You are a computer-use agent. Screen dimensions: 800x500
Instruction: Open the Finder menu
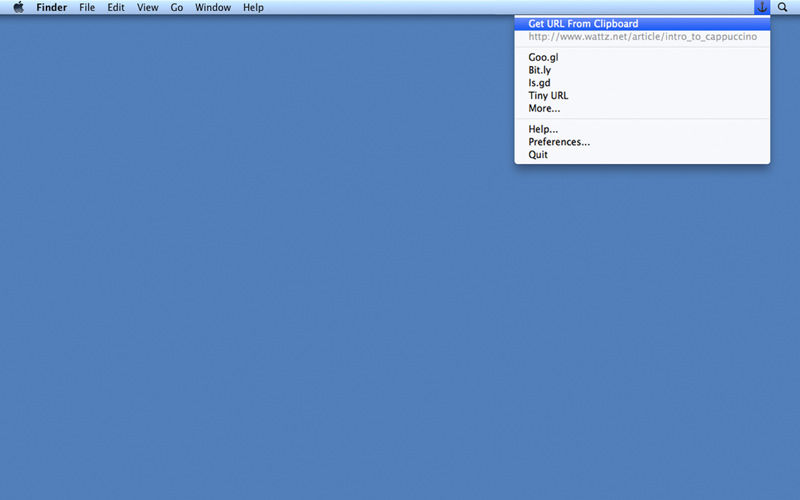[x=52, y=7]
